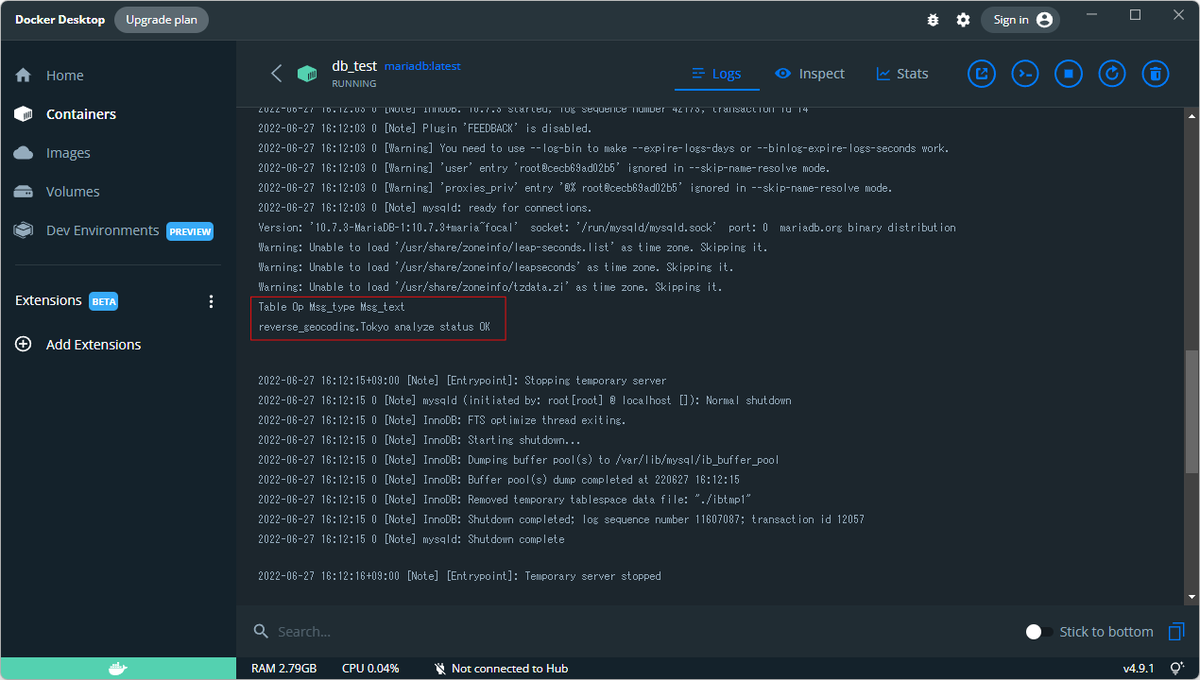This screenshot has width=1200, height=680.
Task: Click the CPU 0.04% indicator
Action: point(370,668)
